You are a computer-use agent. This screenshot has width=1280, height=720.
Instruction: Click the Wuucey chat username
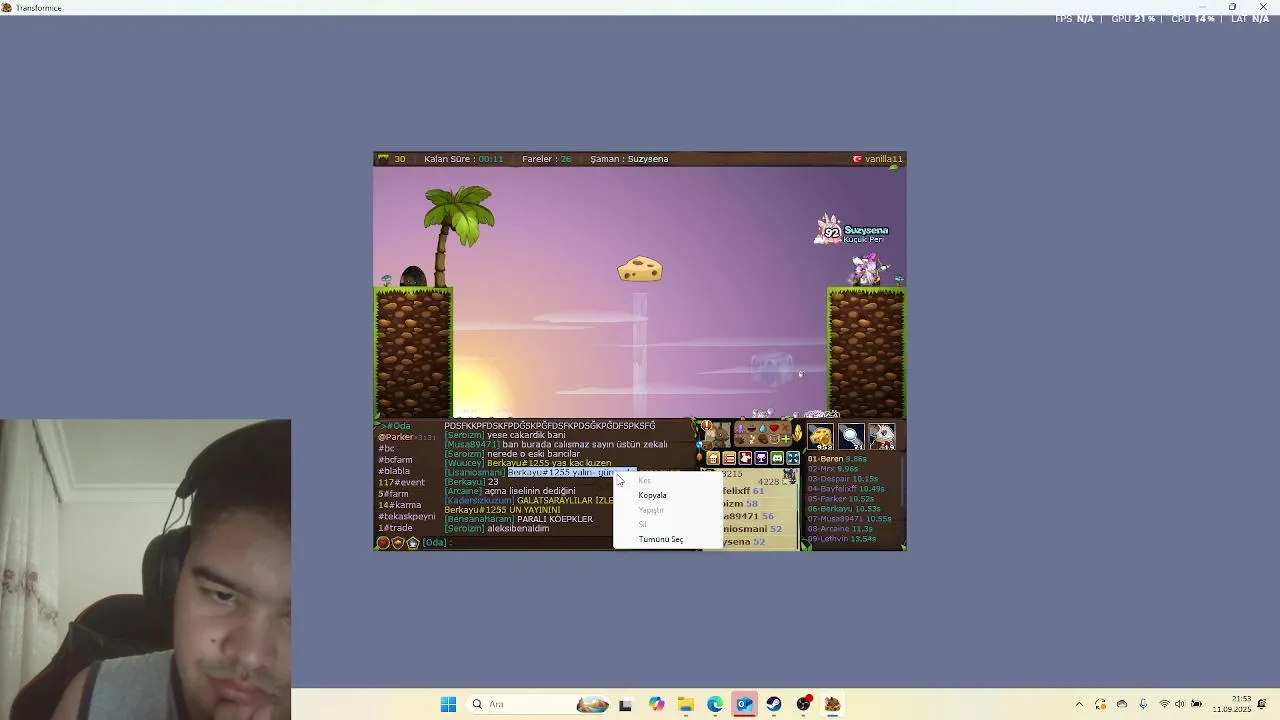[x=465, y=463]
